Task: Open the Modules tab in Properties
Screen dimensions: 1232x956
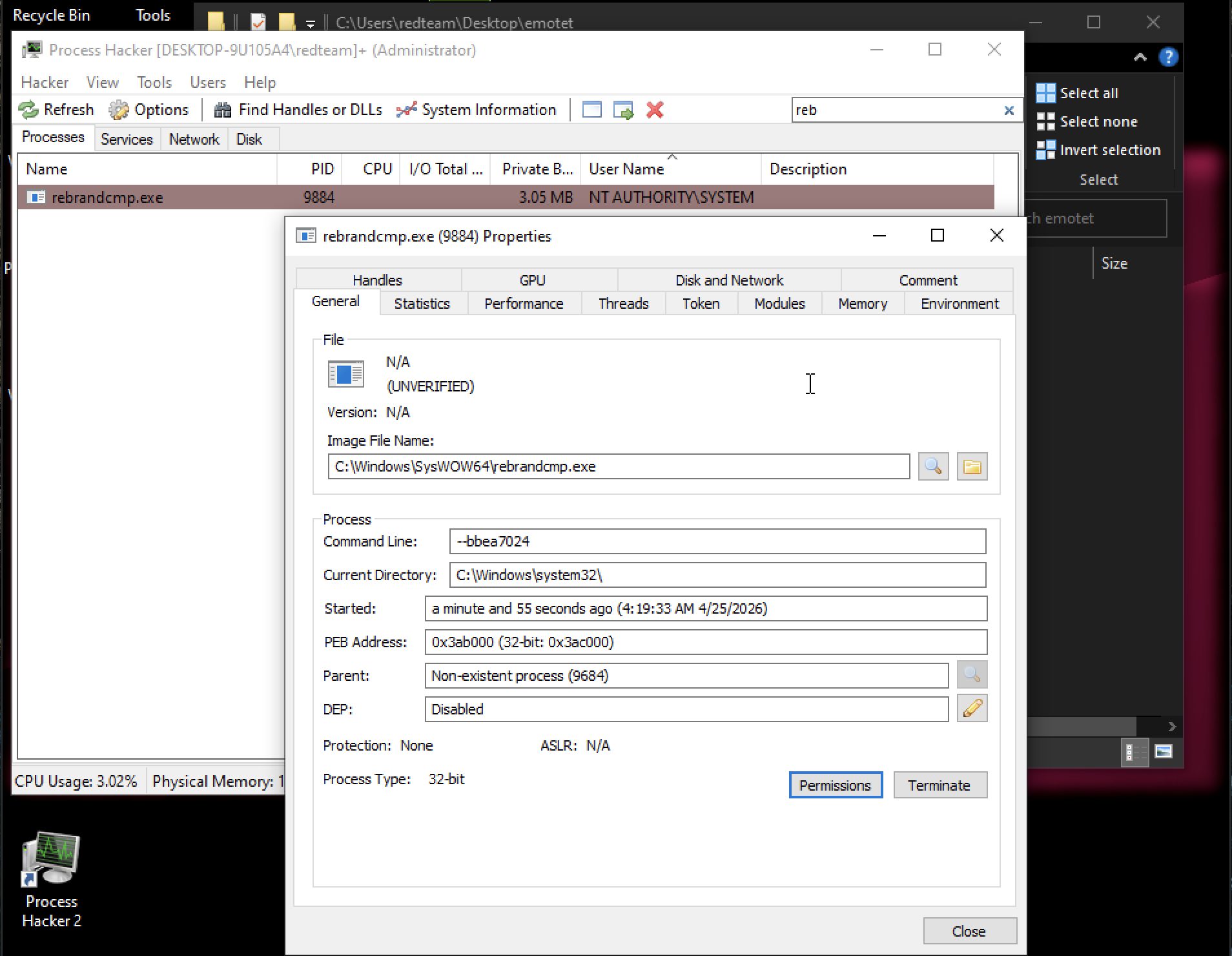Action: pyautogui.click(x=779, y=304)
